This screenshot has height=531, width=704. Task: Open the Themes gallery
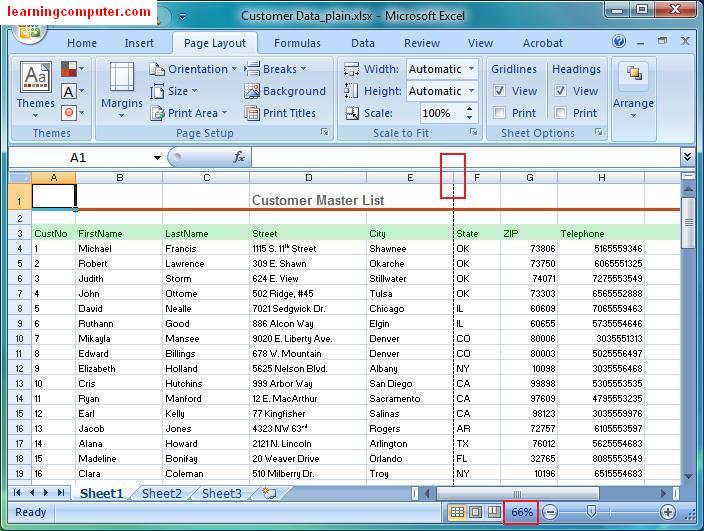pos(35,91)
